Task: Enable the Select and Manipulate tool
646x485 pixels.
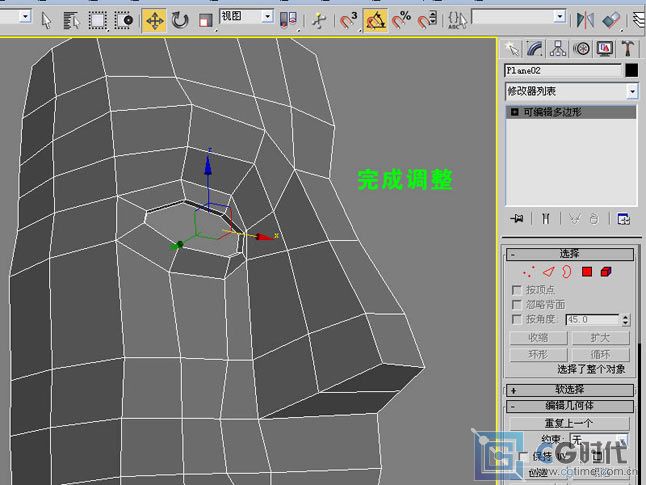Action: click(319, 20)
